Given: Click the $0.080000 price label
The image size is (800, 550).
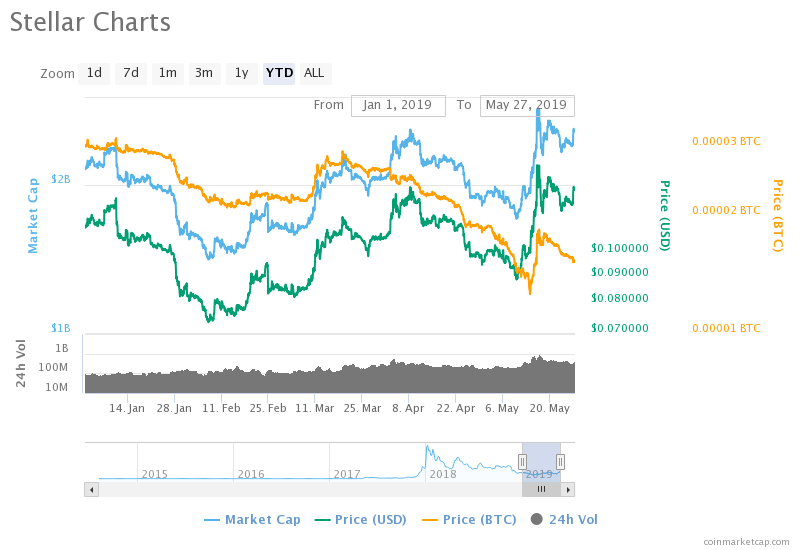Looking at the screenshot, I should click(620, 298).
